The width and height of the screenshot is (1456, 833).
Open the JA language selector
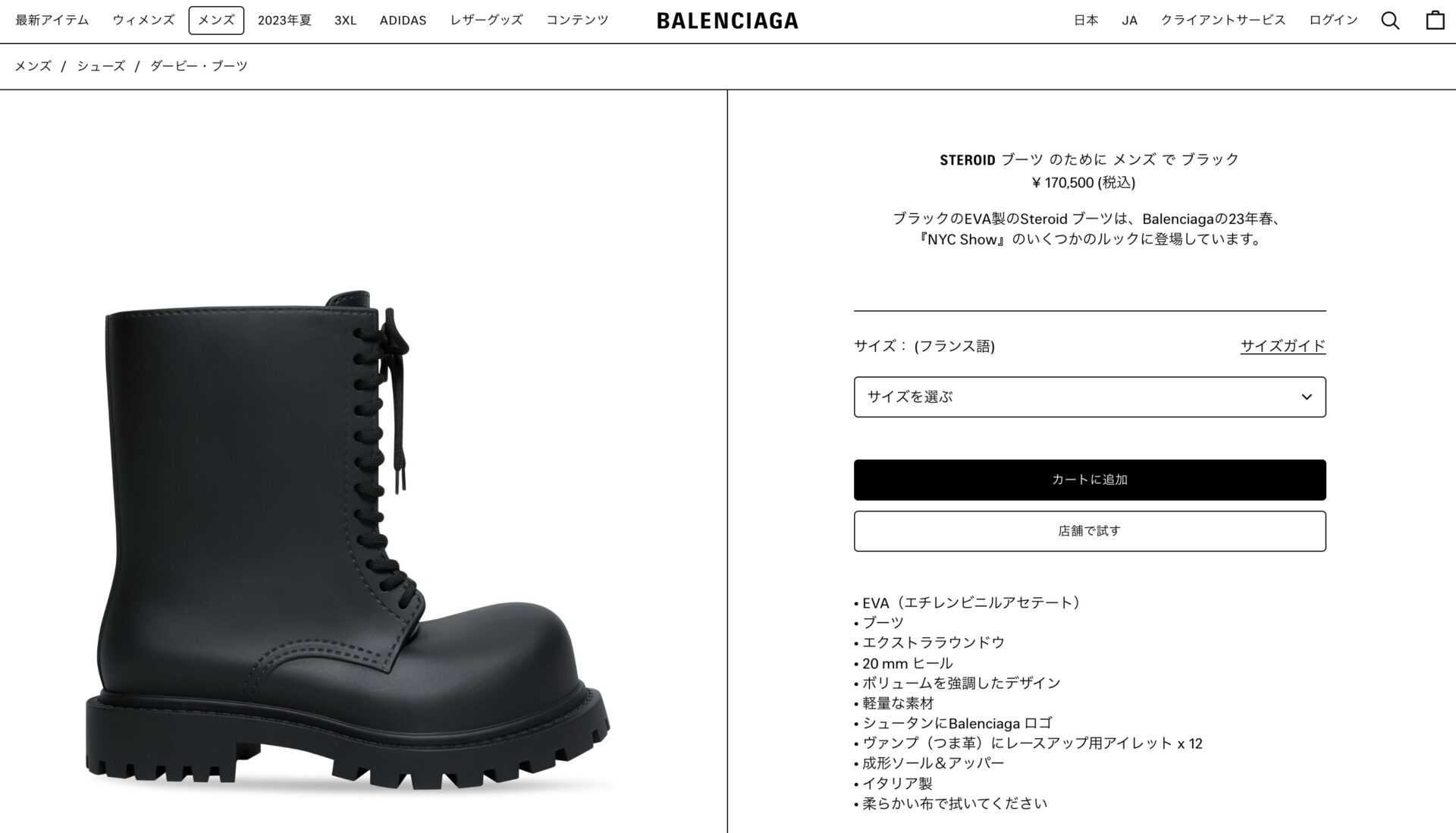point(1129,20)
